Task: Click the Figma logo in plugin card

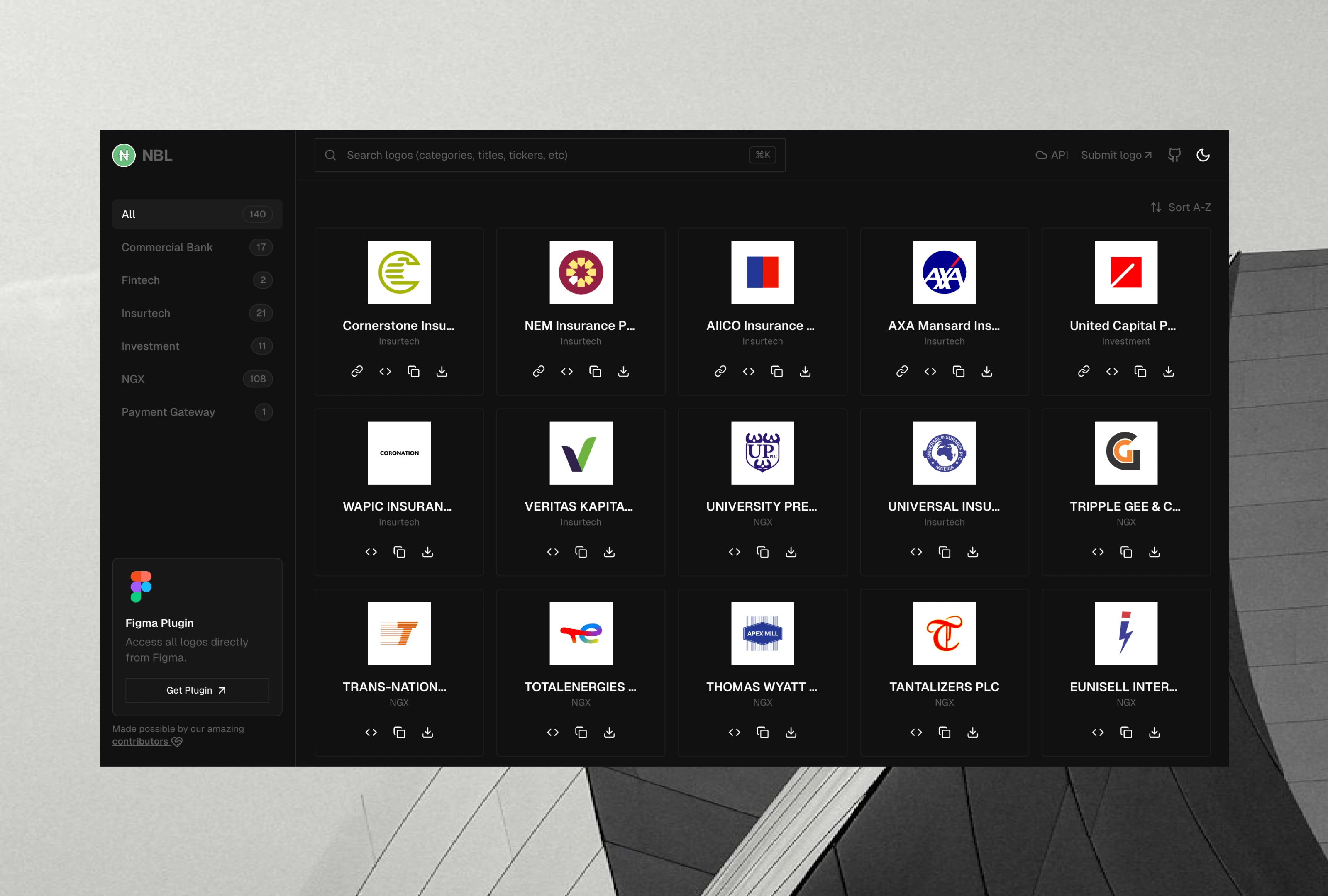Action: [x=141, y=587]
